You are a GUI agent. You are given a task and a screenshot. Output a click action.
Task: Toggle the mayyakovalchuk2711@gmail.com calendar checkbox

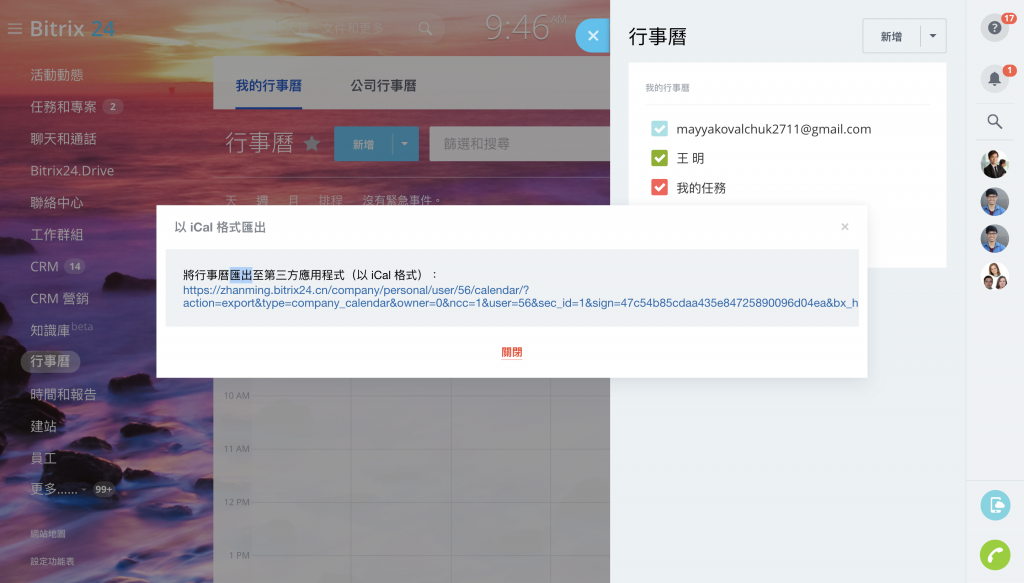[x=660, y=129]
